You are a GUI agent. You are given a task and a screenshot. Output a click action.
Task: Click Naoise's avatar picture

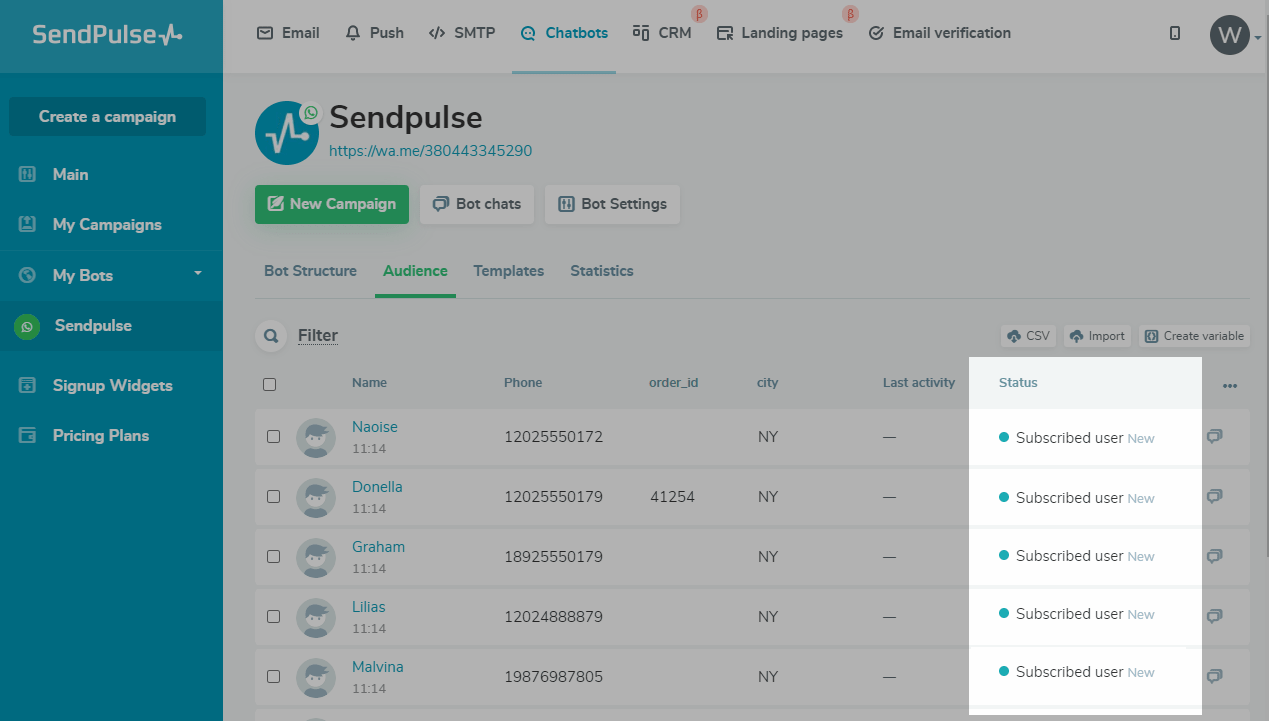click(316, 438)
